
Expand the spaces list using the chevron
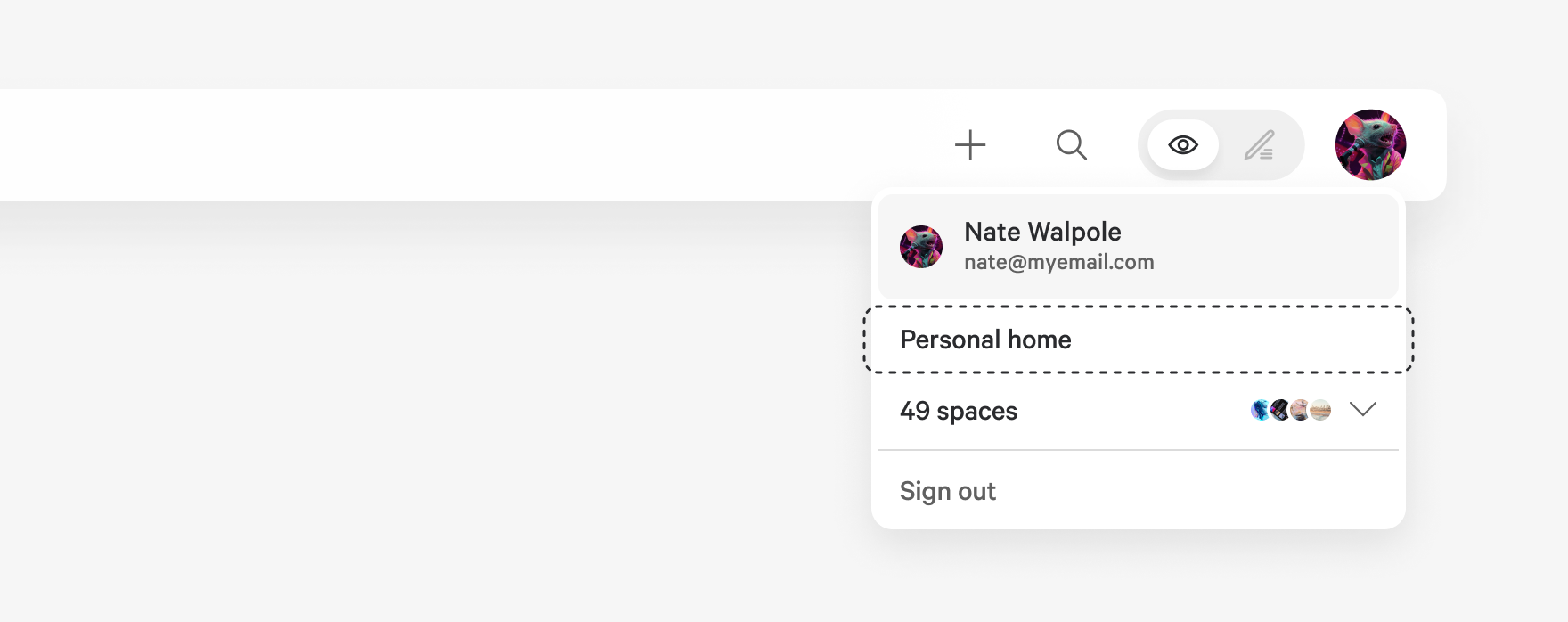click(1363, 409)
